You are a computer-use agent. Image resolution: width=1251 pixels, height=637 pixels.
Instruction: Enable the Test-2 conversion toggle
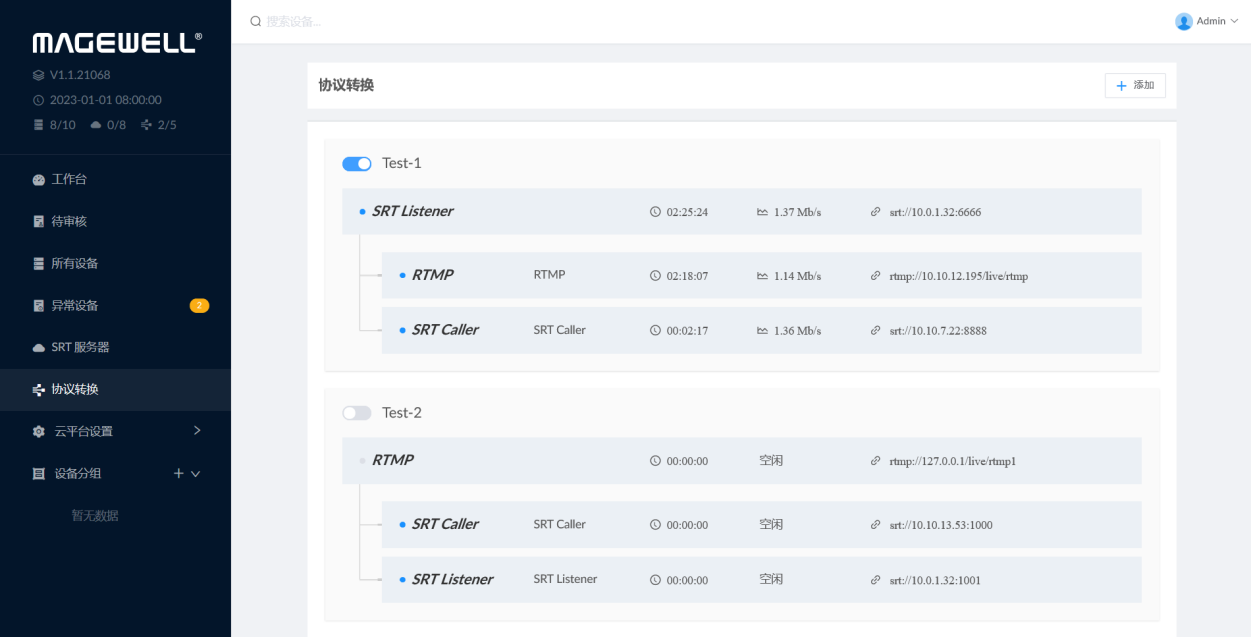(357, 413)
